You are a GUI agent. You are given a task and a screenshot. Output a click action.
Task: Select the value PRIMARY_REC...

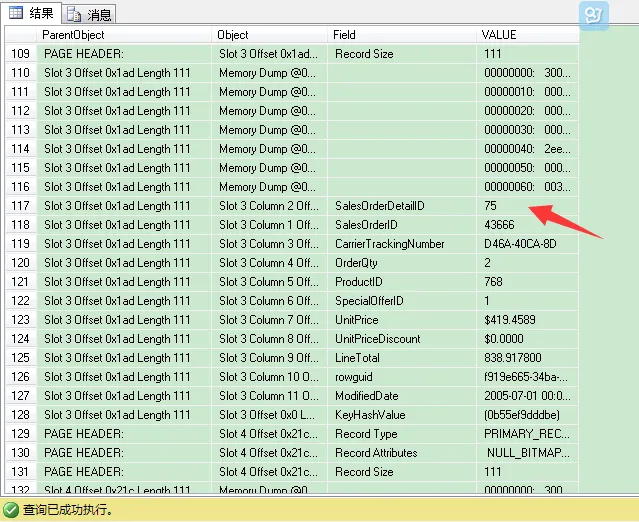click(x=527, y=434)
